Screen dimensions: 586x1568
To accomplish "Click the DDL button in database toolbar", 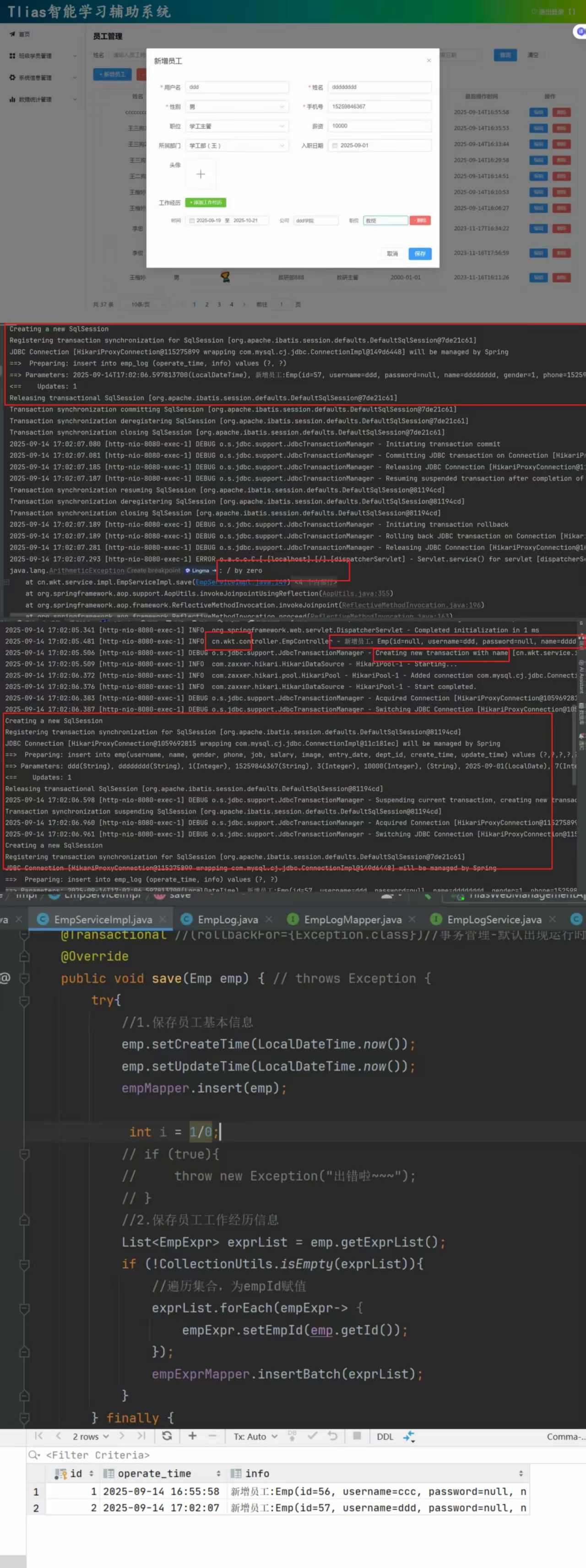I will pos(385,1437).
